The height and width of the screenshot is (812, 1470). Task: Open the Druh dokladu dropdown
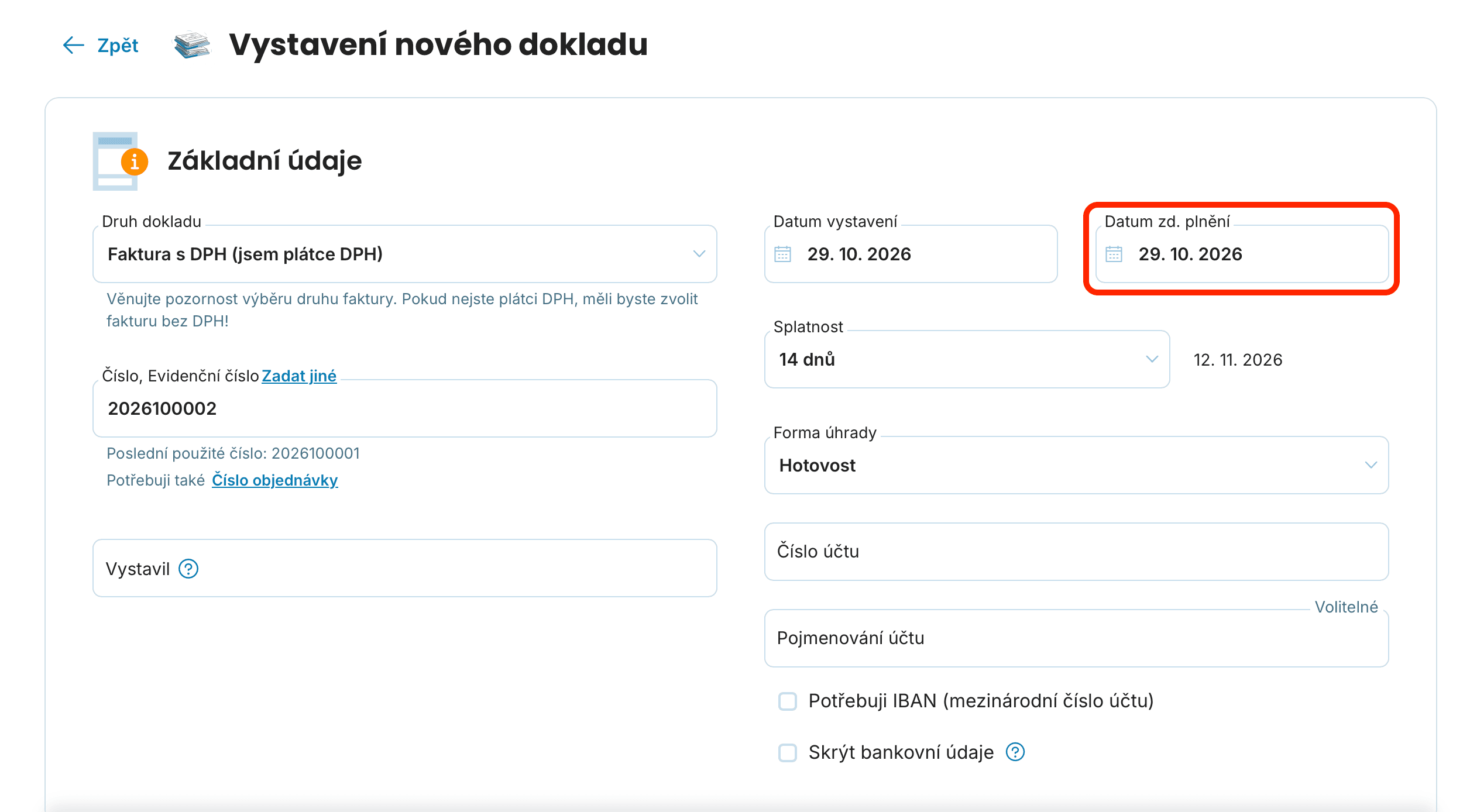click(x=405, y=254)
